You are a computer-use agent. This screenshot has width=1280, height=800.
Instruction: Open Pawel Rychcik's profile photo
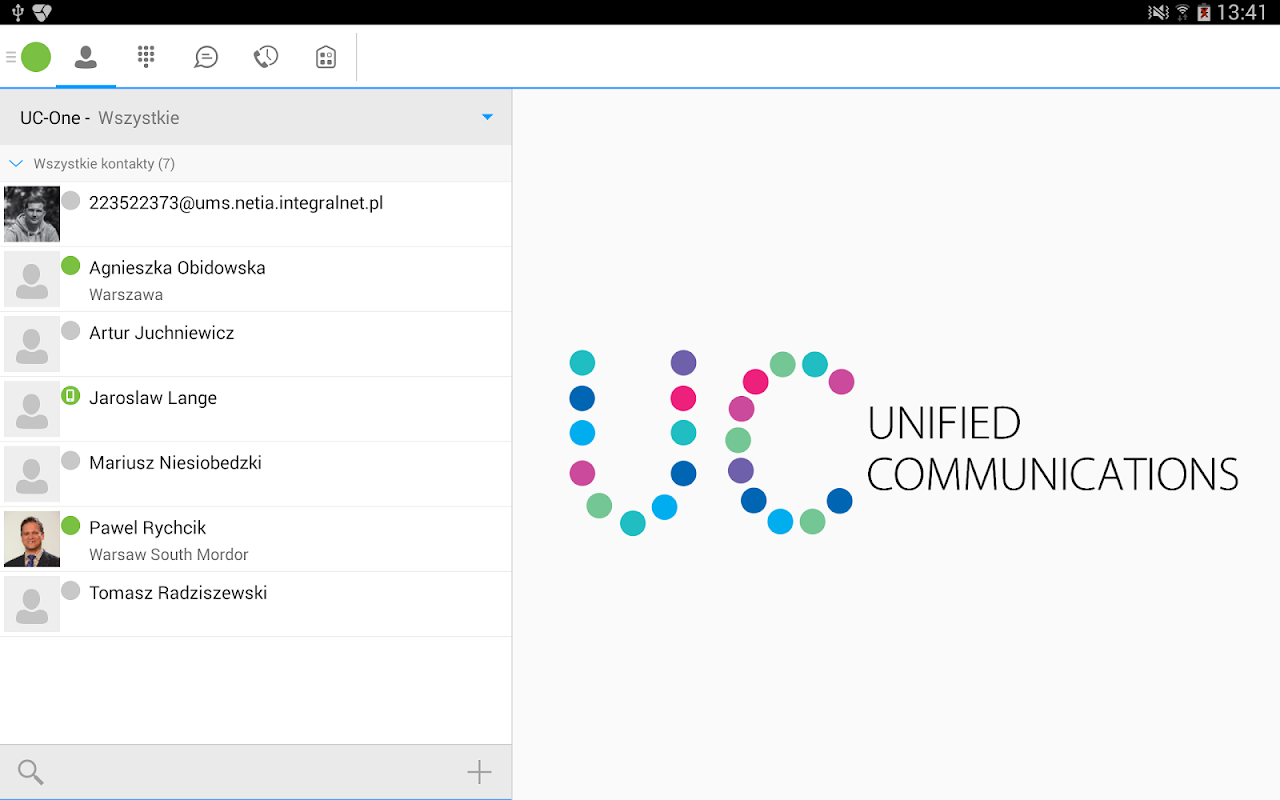(x=32, y=539)
